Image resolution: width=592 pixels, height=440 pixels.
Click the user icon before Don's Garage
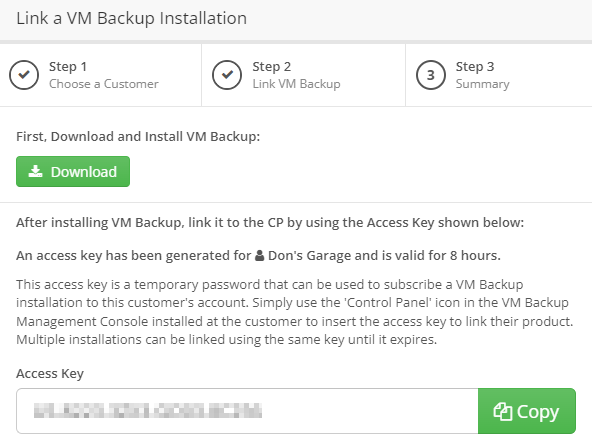(259, 256)
